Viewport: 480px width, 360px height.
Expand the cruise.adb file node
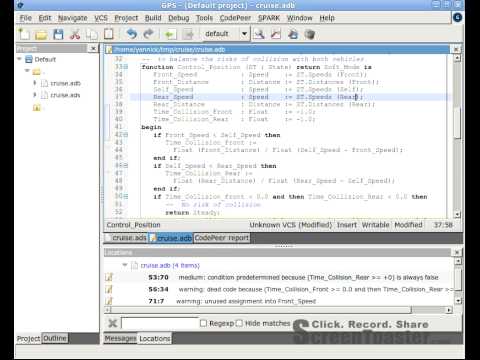[x=34, y=83]
